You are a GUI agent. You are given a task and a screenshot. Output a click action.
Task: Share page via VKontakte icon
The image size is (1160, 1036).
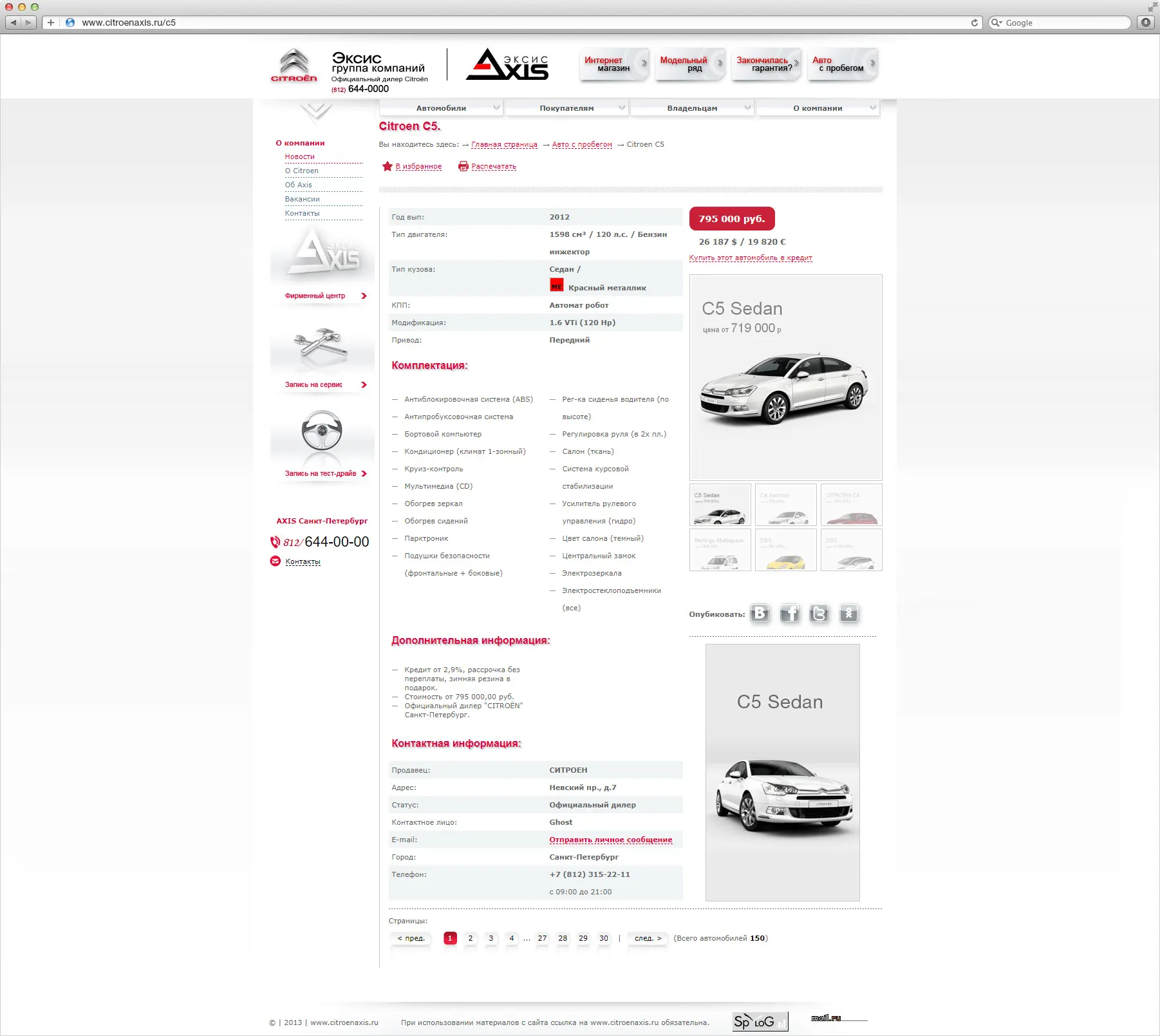pyautogui.click(x=760, y=614)
